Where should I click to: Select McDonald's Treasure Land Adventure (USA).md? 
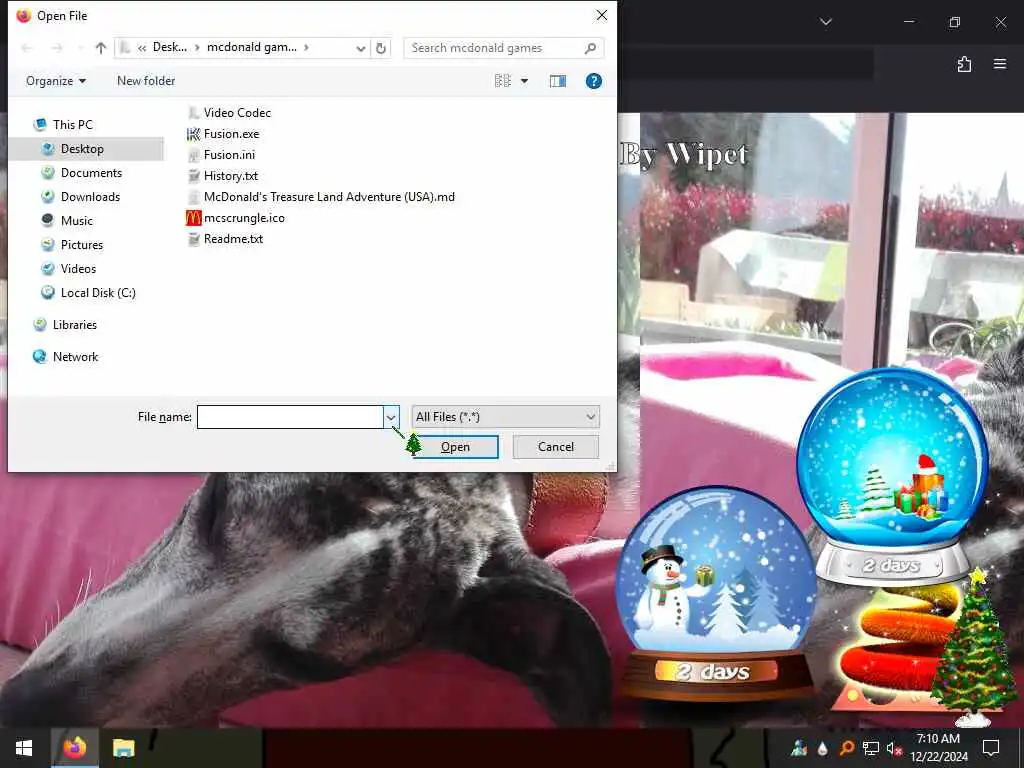click(329, 197)
